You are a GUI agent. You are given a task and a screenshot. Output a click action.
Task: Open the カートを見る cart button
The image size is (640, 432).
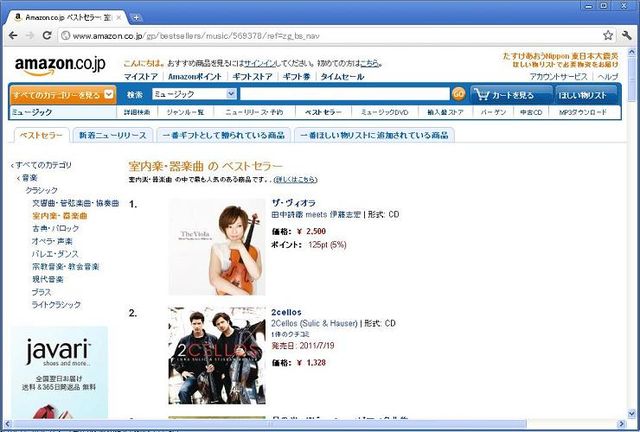[x=511, y=95]
